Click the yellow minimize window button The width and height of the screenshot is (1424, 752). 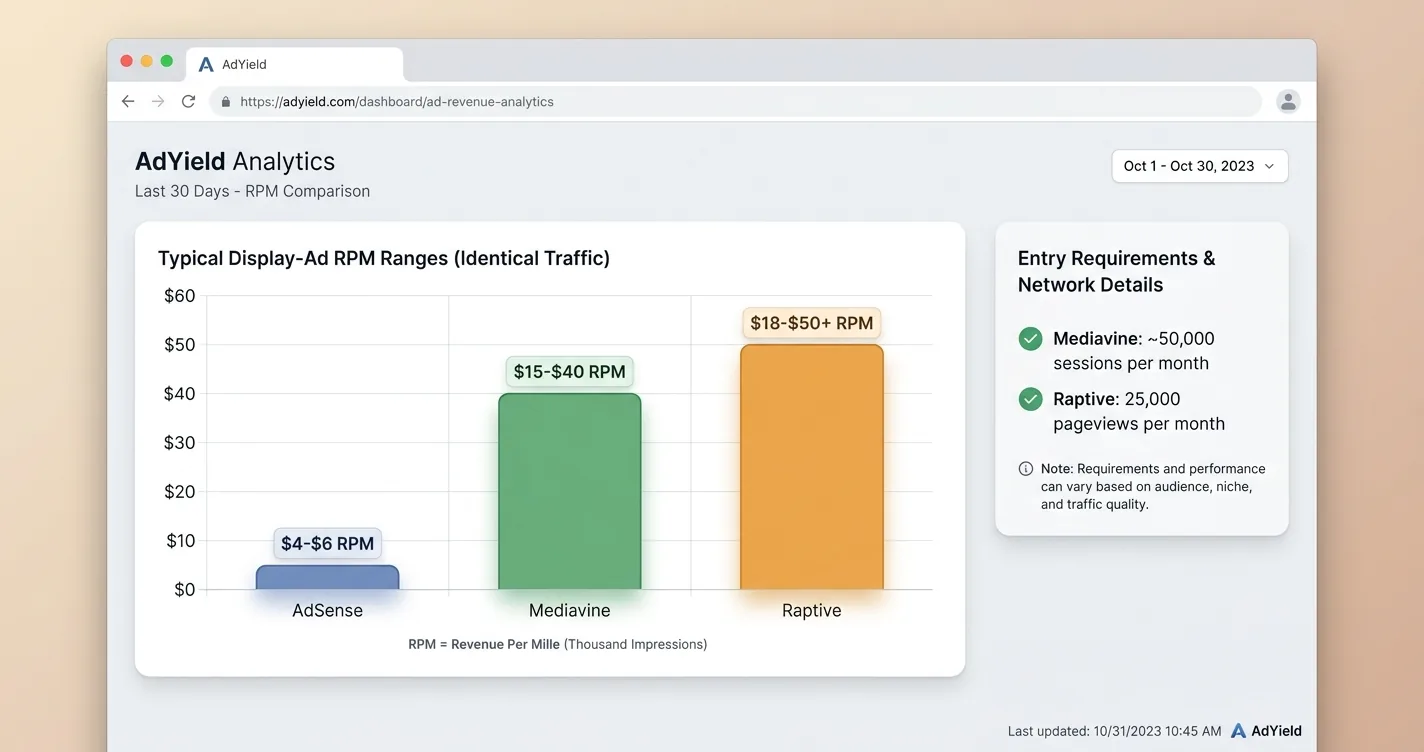tap(147, 62)
